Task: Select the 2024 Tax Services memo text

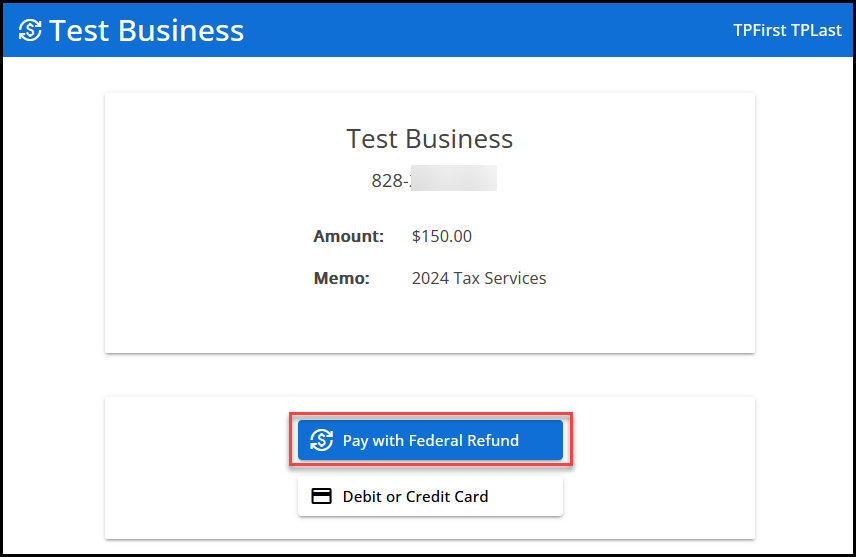Action: (x=479, y=278)
